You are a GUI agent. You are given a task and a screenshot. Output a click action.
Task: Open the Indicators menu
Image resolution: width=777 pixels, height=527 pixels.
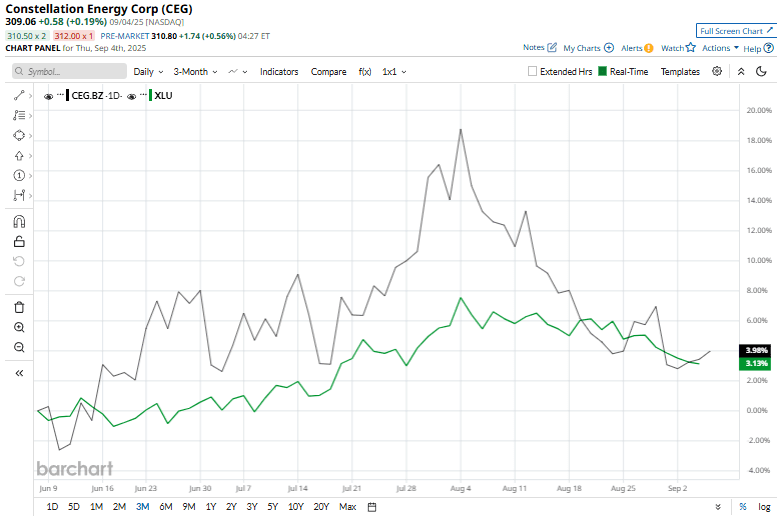(279, 72)
